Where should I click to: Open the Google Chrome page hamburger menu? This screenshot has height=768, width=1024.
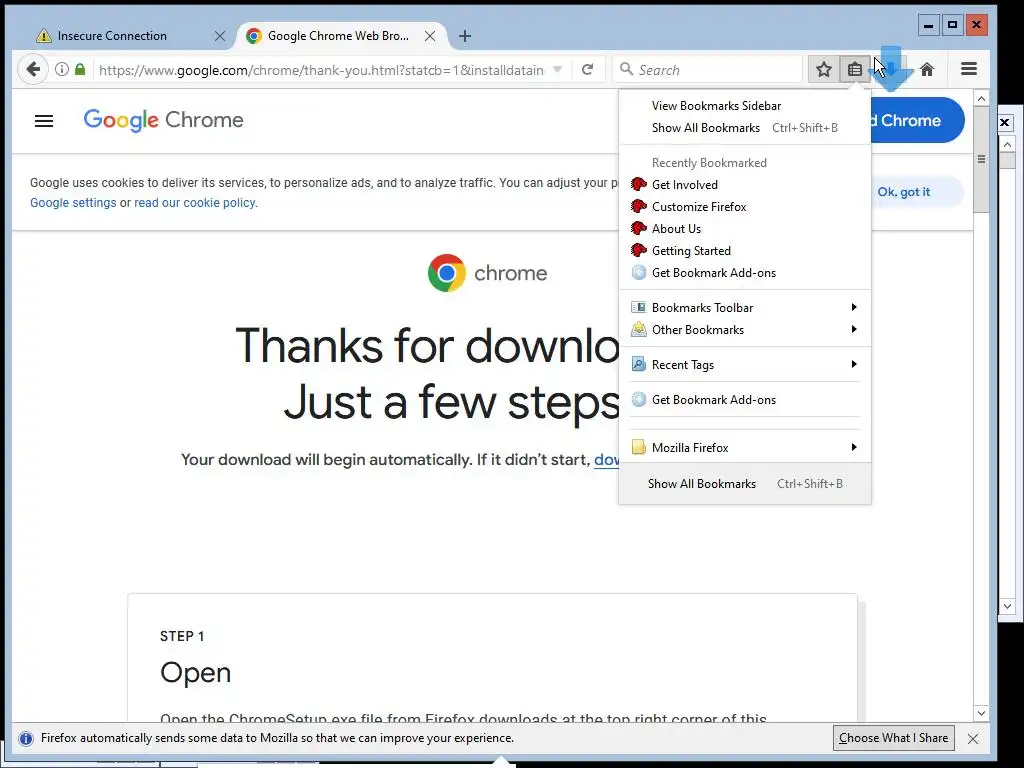click(44, 121)
